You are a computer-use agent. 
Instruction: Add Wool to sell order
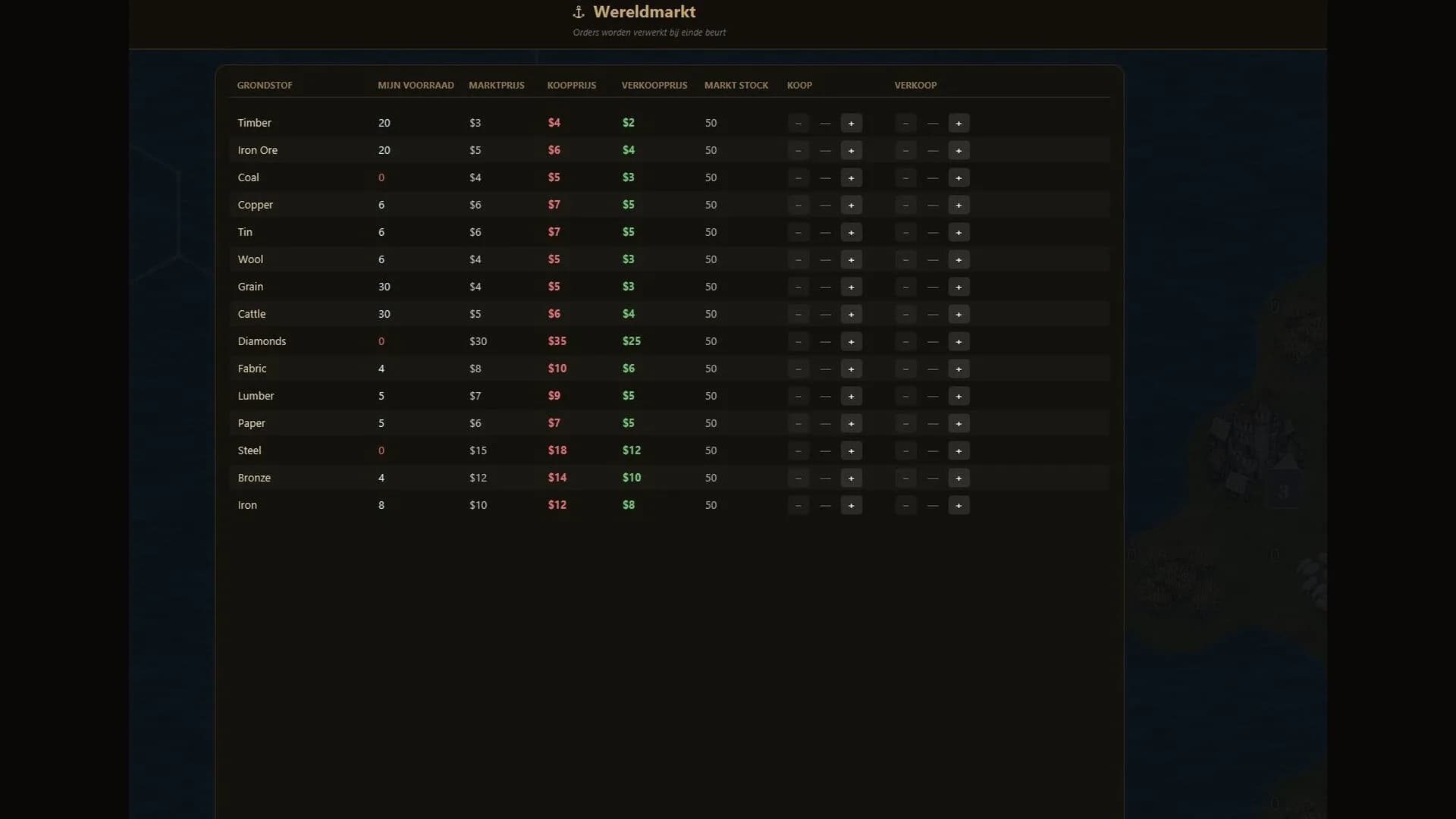tap(959, 259)
